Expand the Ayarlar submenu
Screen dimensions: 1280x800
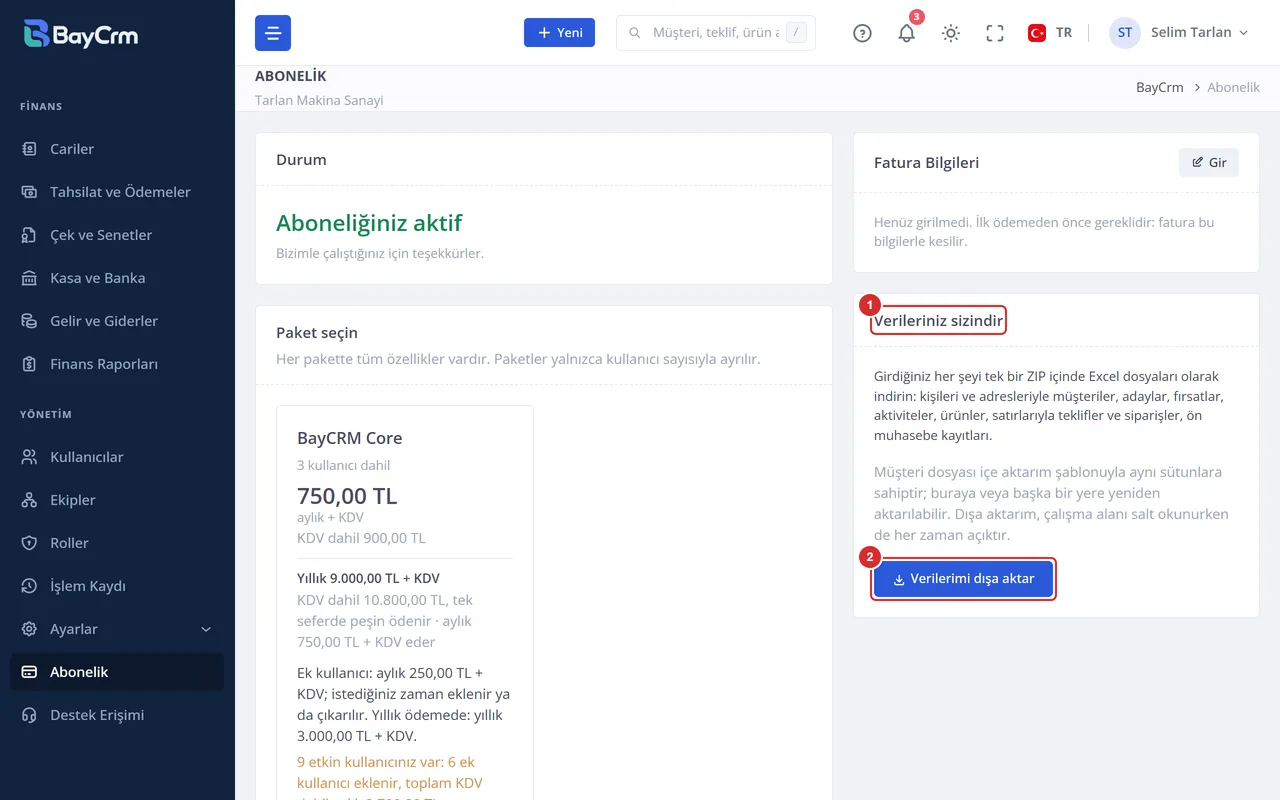(x=117, y=629)
